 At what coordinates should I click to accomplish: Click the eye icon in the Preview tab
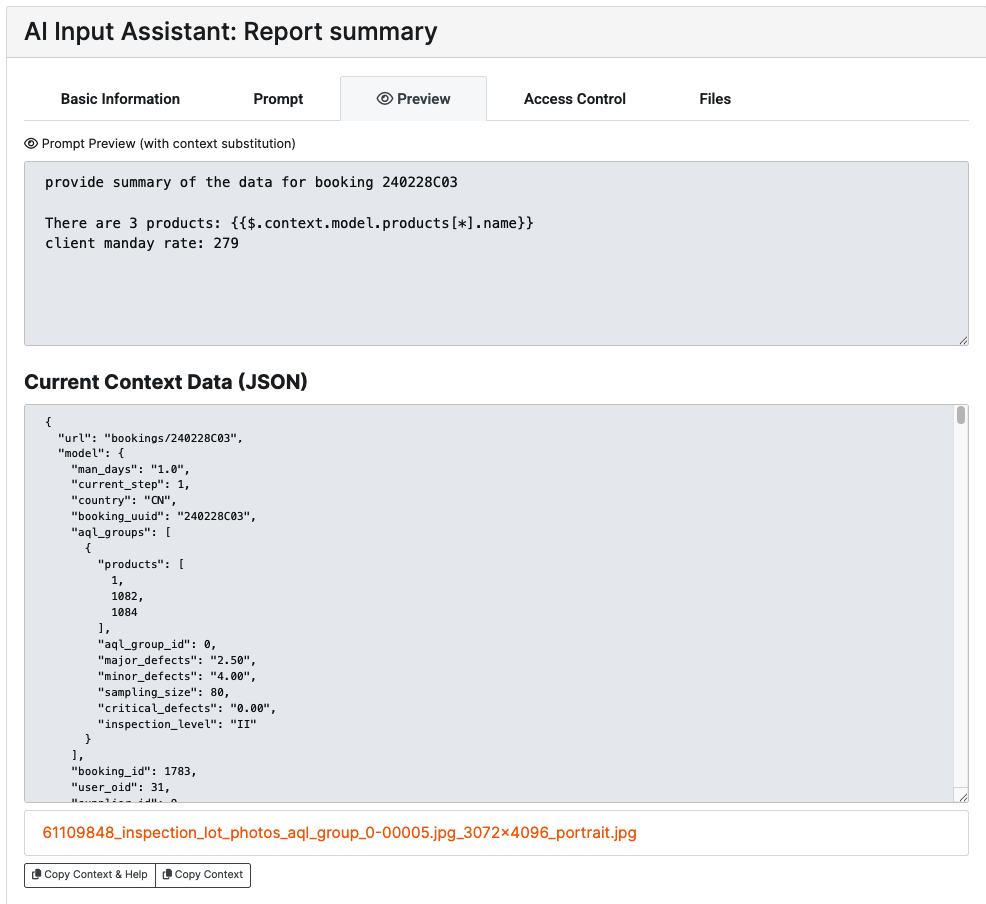coord(384,99)
